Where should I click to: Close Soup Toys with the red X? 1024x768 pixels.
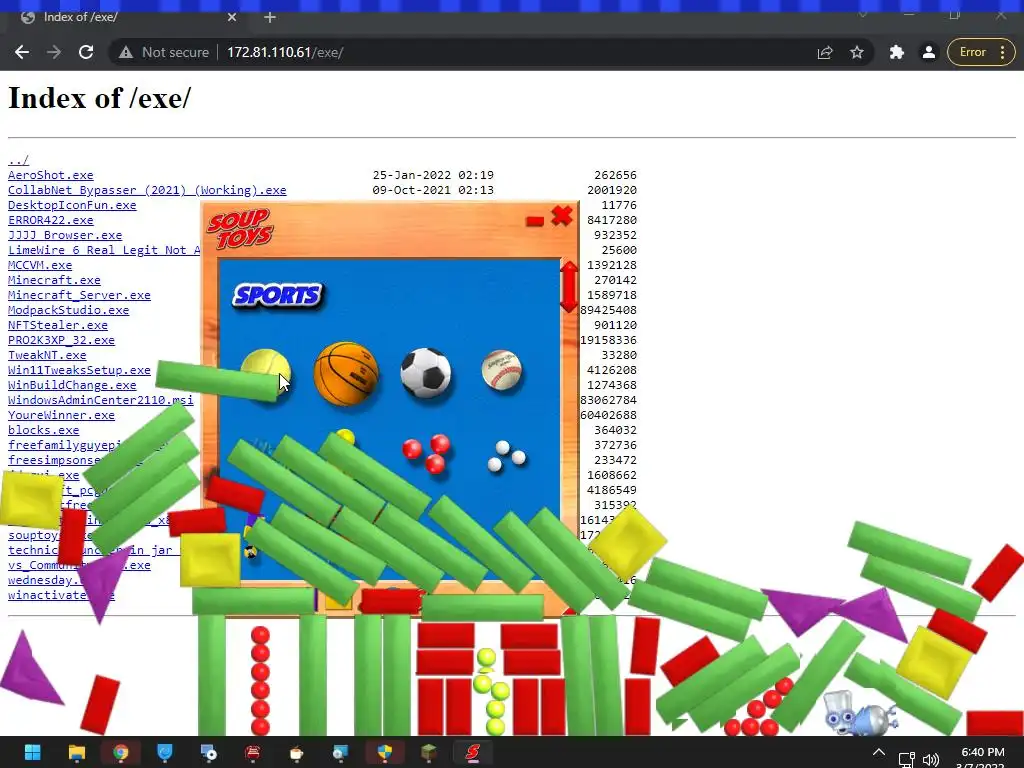tap(562, 216)
